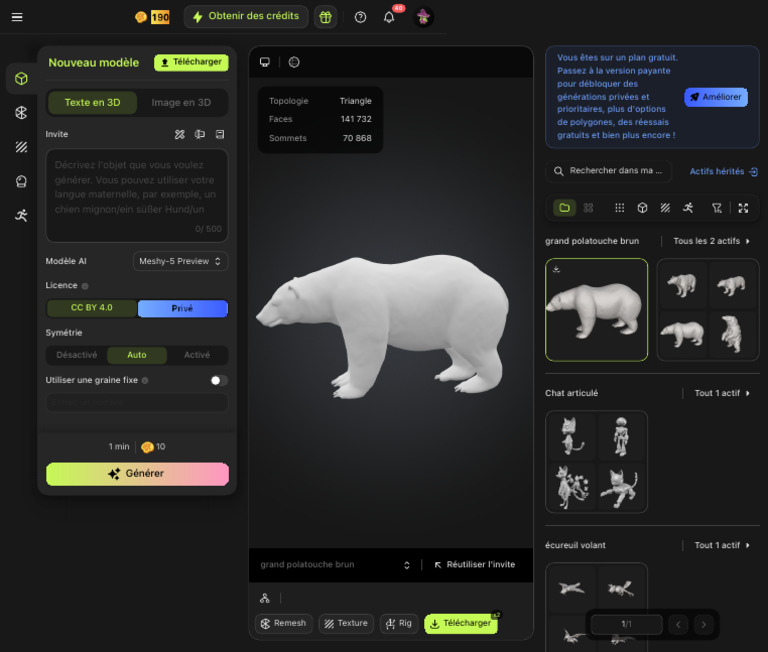Click the help question mark icon
Image resolution: width=768 pixels, height=652 pixels.
[360, 17]
